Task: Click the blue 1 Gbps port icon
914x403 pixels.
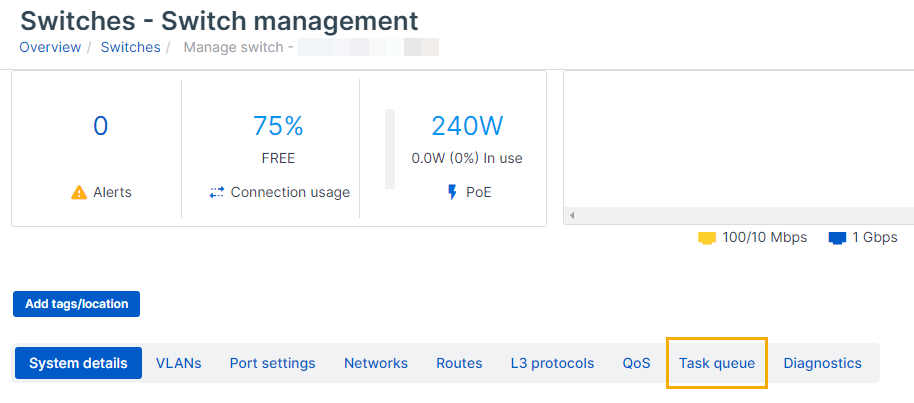Action: [x=838, y=238]
